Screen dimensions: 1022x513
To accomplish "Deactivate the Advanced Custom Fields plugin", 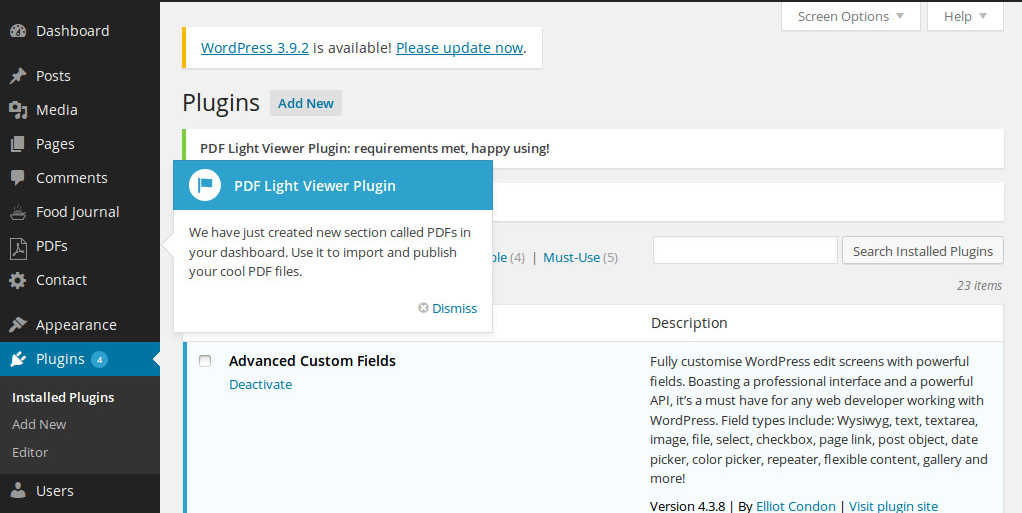I will [x=260, y=384].
